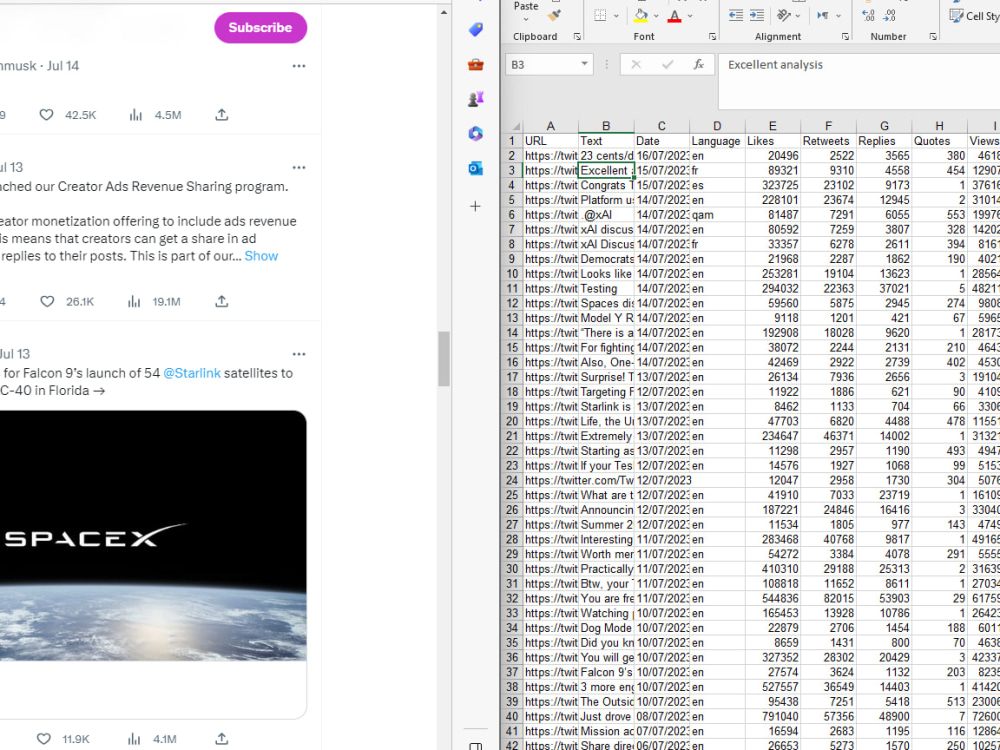This screenshot has height=750, width=1000.
Task: Click Format Painter brush in Excel
Action: click(554, 16)
